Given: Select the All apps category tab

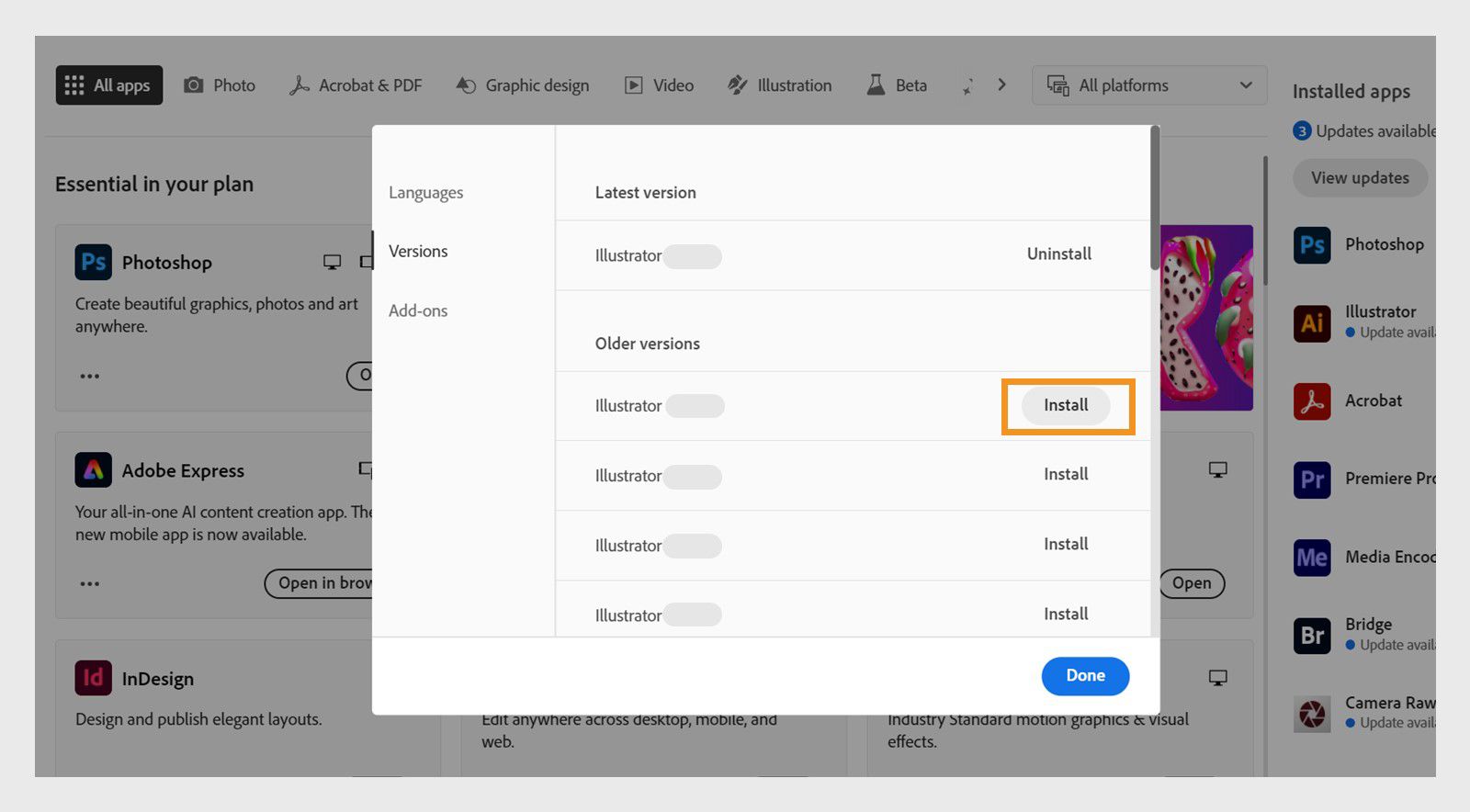Looking at the screenshot, I should click(x=109, y=85).
